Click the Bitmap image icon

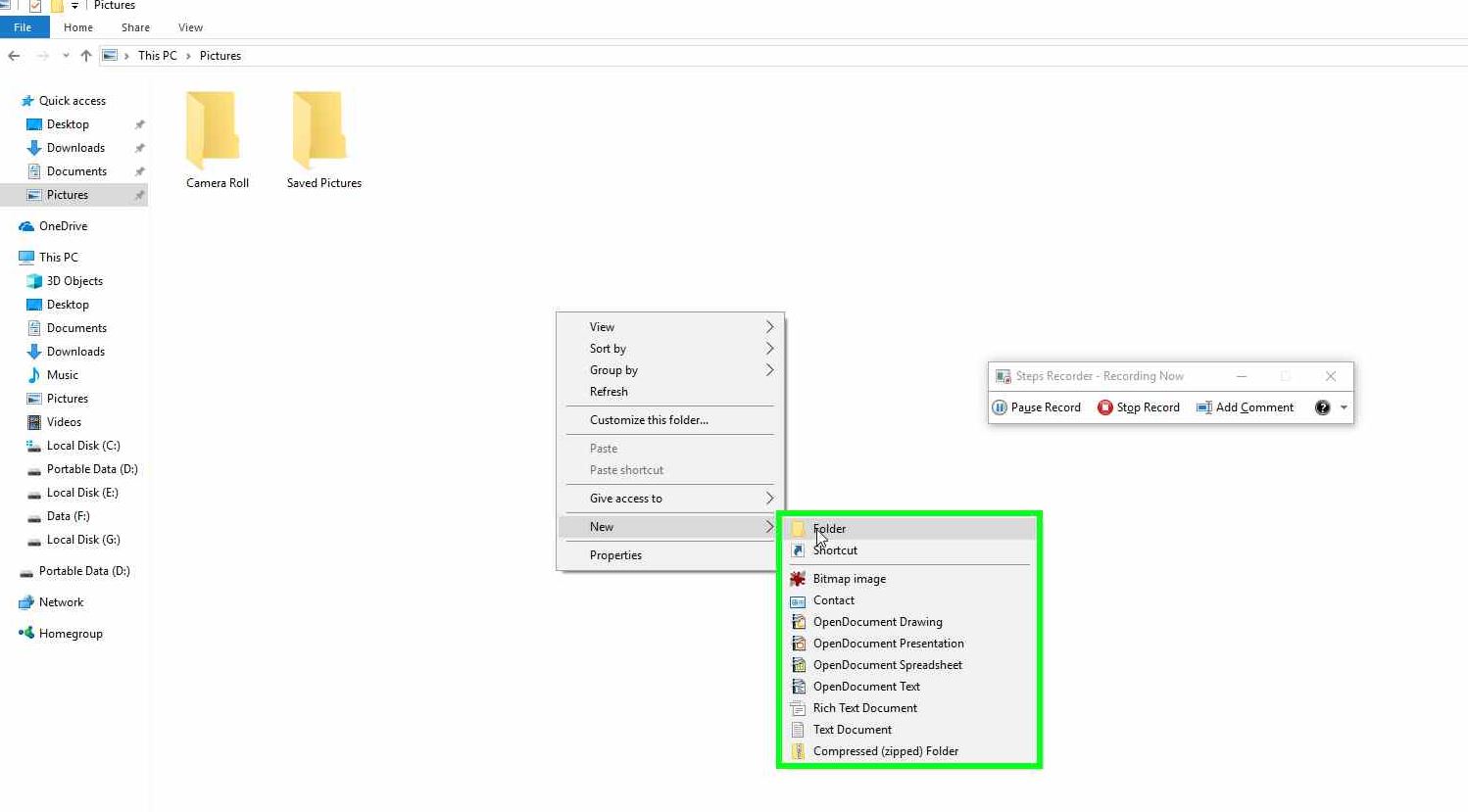(x=798, y=579)
